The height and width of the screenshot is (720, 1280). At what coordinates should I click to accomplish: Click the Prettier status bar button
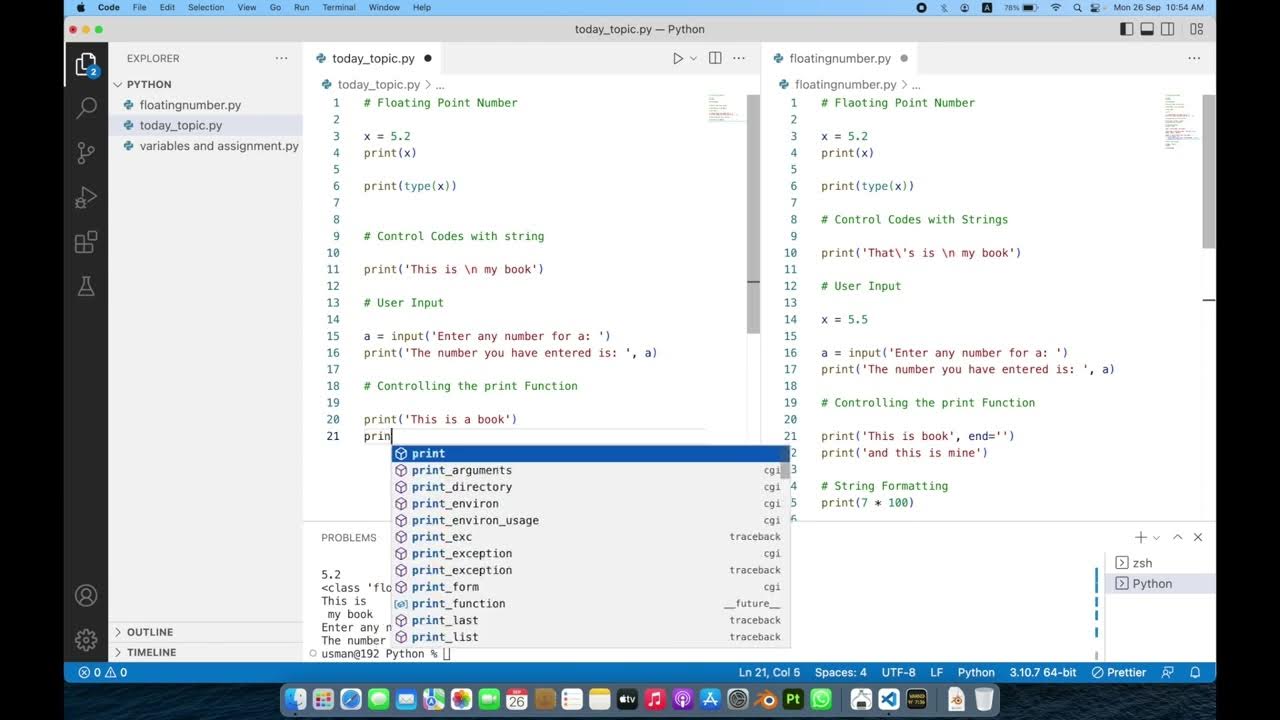1119,672
